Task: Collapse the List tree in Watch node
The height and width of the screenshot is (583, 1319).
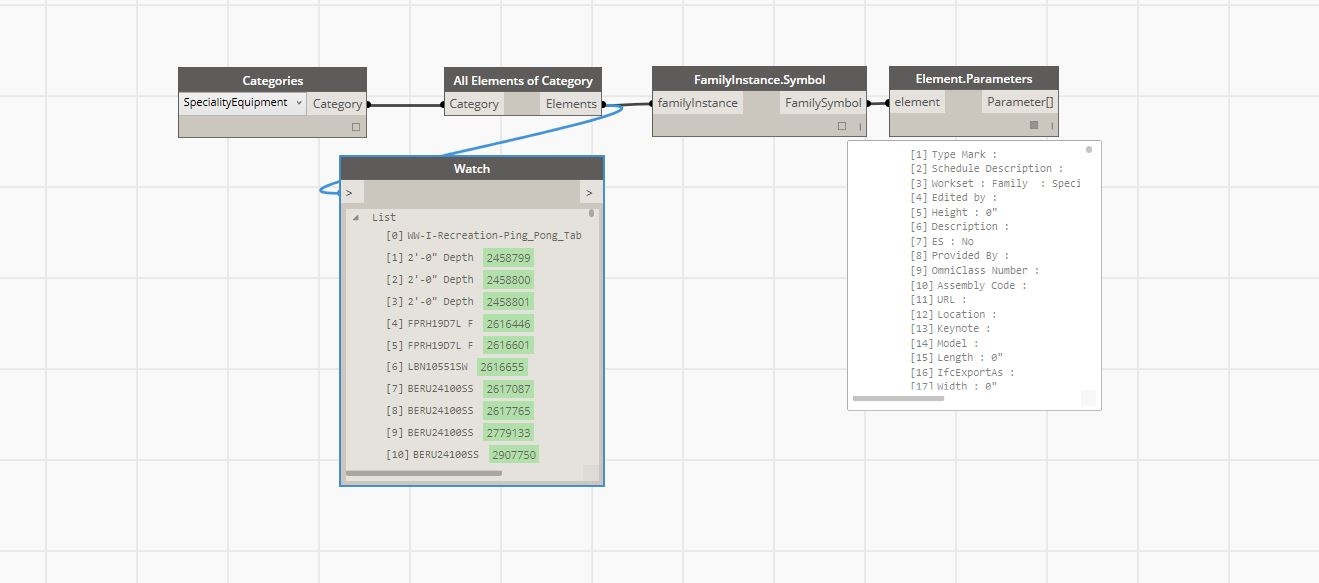Action: (356, 217)
